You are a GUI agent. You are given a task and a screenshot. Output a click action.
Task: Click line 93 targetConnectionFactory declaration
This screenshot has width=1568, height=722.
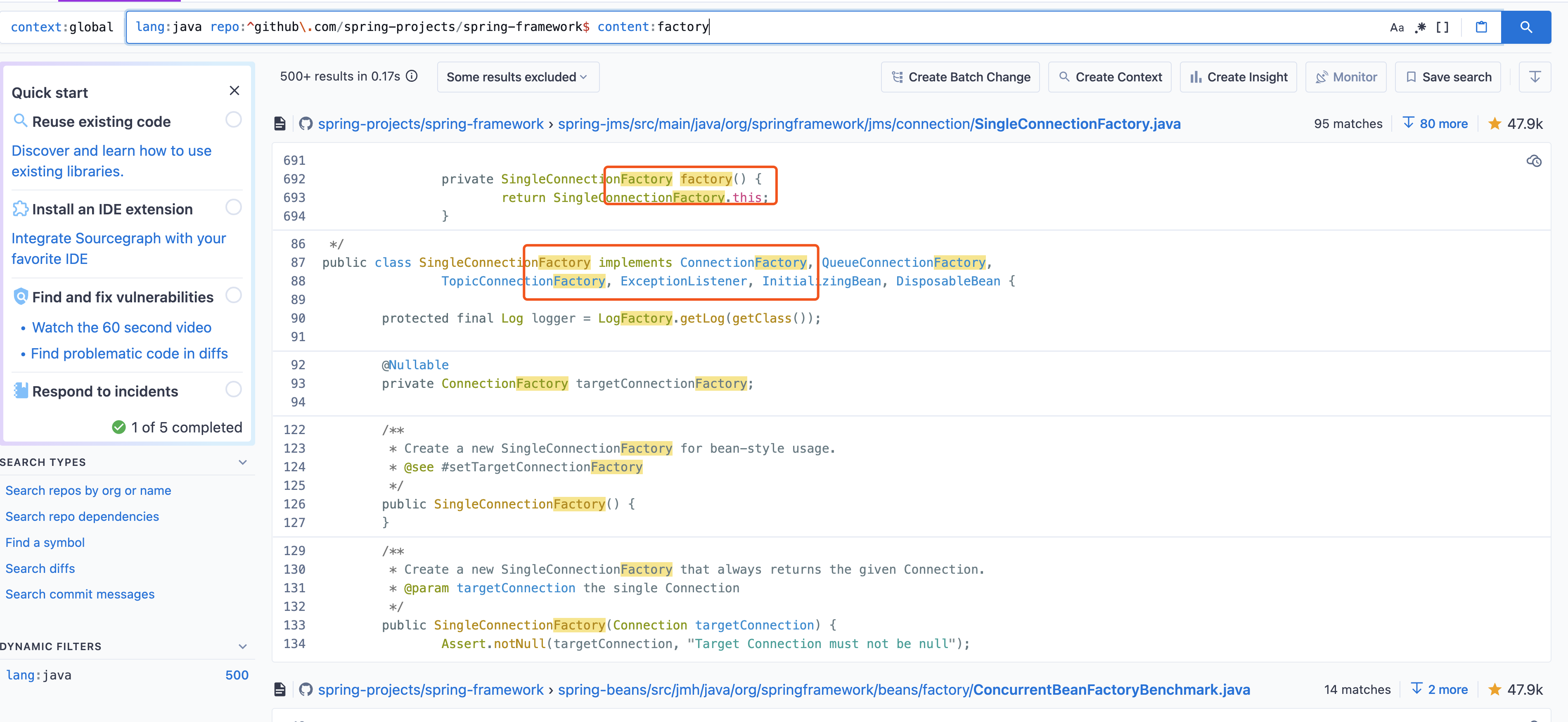pos(567,384)
